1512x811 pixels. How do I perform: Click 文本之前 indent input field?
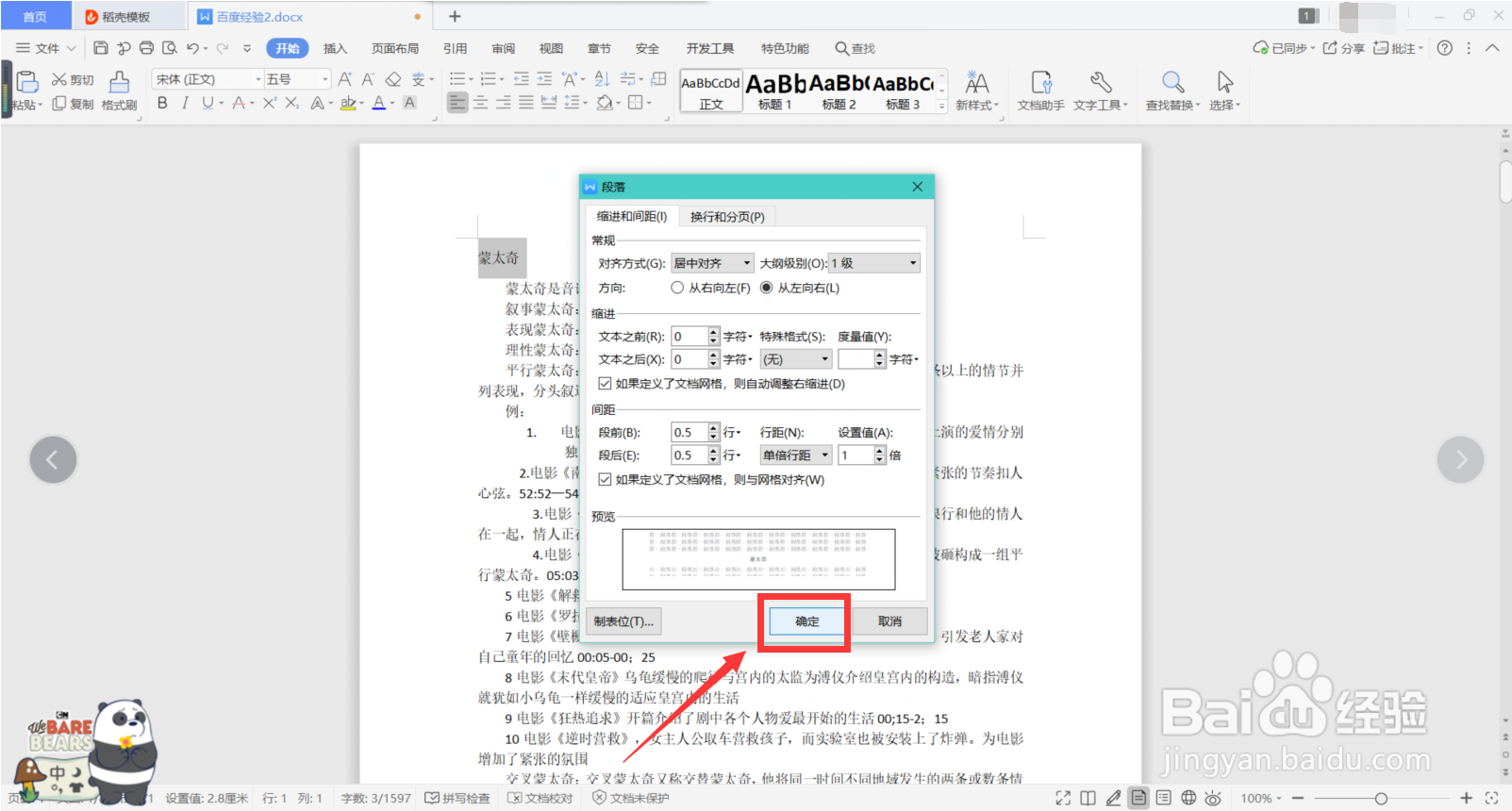click(x=689, y=337)
